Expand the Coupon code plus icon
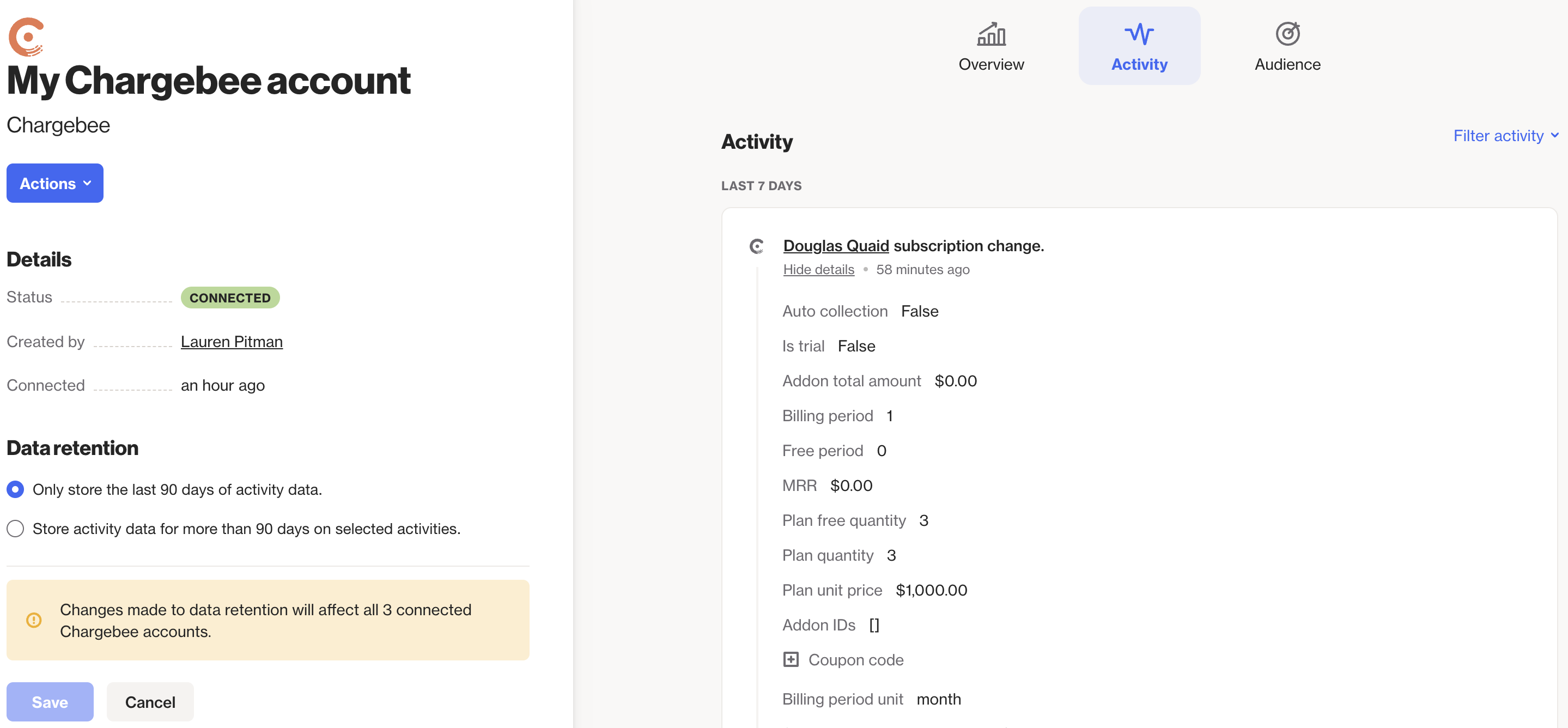The width and height of the screenshot is (1568, 728). point(790,659)
